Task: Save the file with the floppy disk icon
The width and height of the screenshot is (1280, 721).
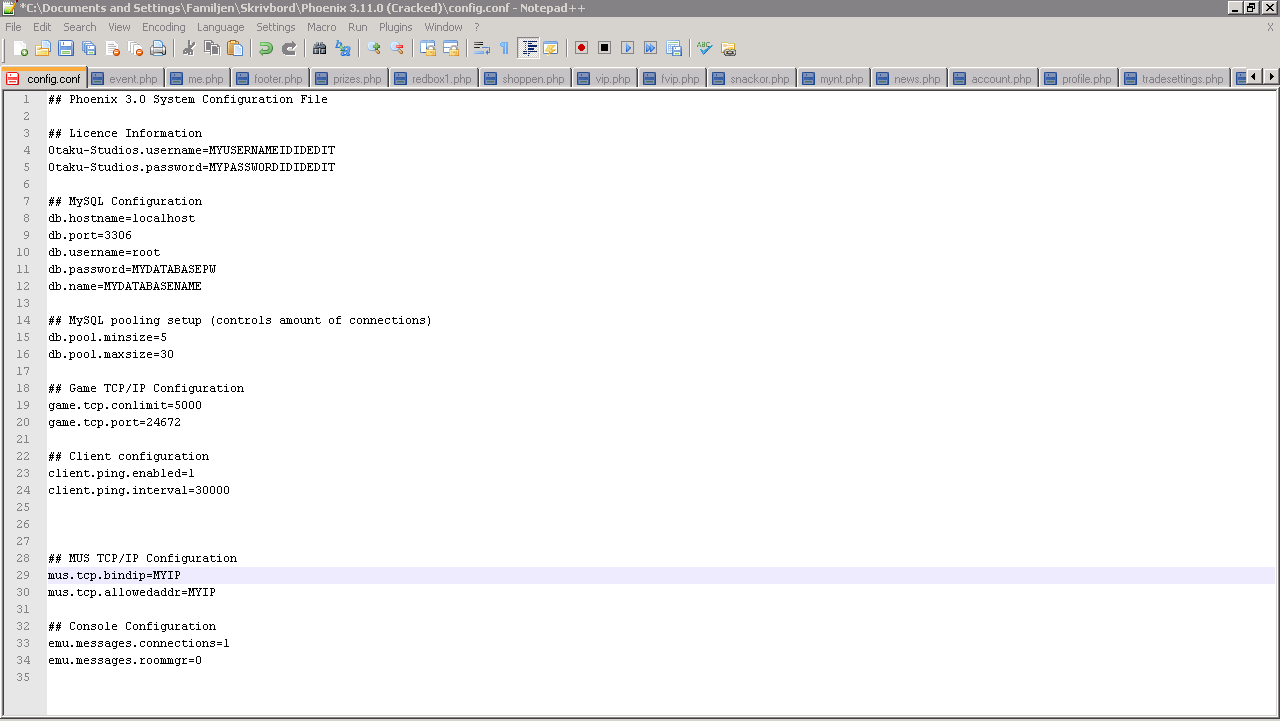Action: (x=66, y=48)
